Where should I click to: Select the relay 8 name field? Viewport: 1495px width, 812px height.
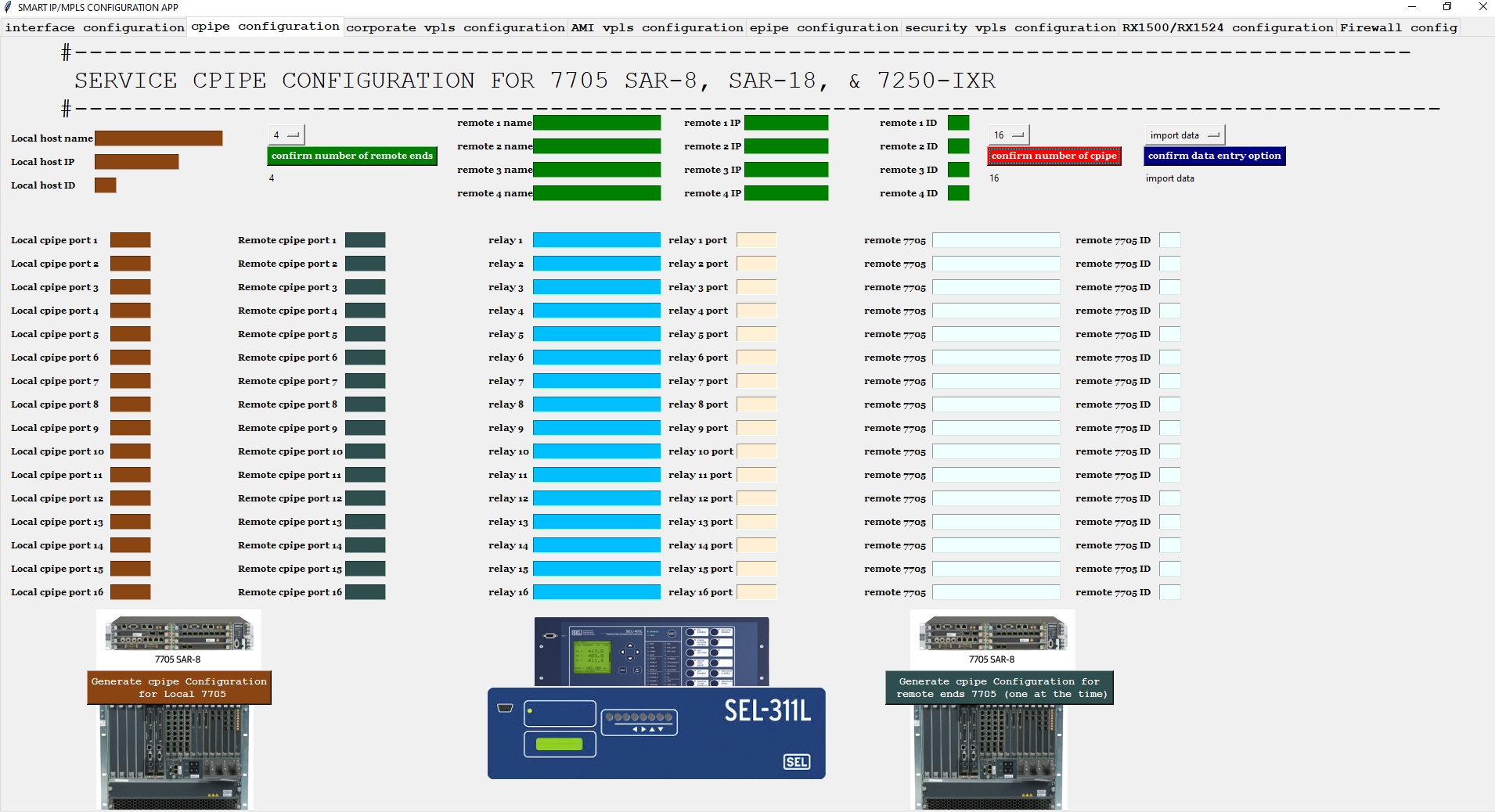[597, 404]
